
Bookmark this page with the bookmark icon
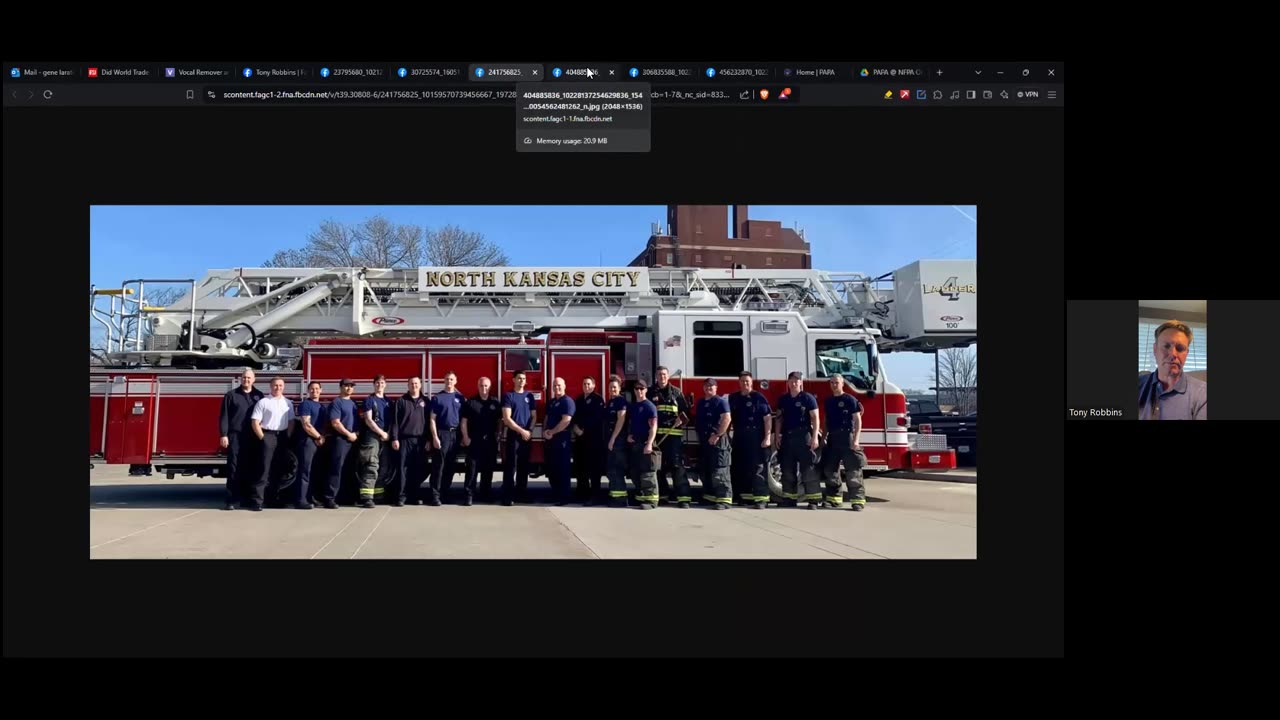190,94
